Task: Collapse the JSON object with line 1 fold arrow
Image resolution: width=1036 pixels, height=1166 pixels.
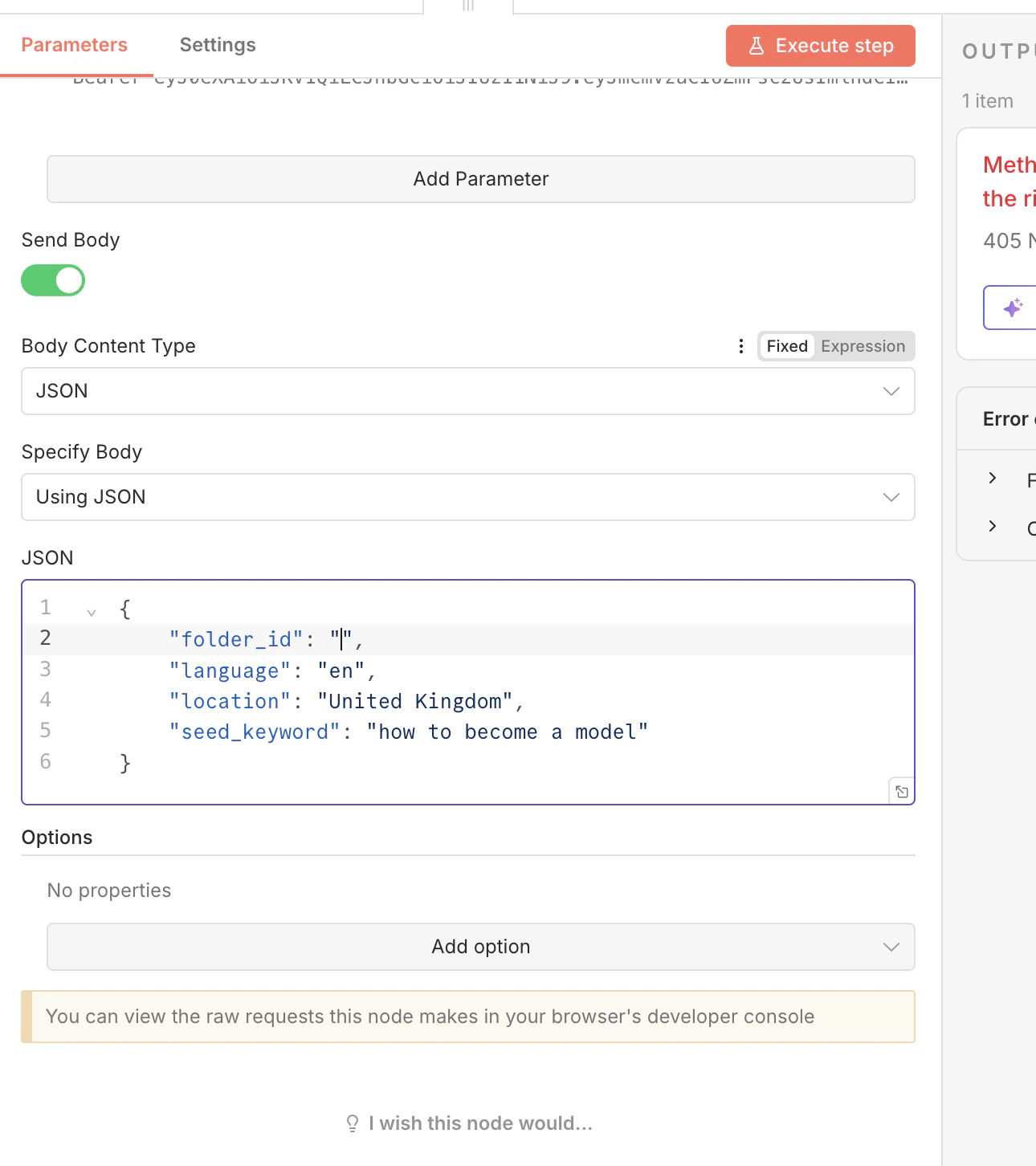Action: 91,610
